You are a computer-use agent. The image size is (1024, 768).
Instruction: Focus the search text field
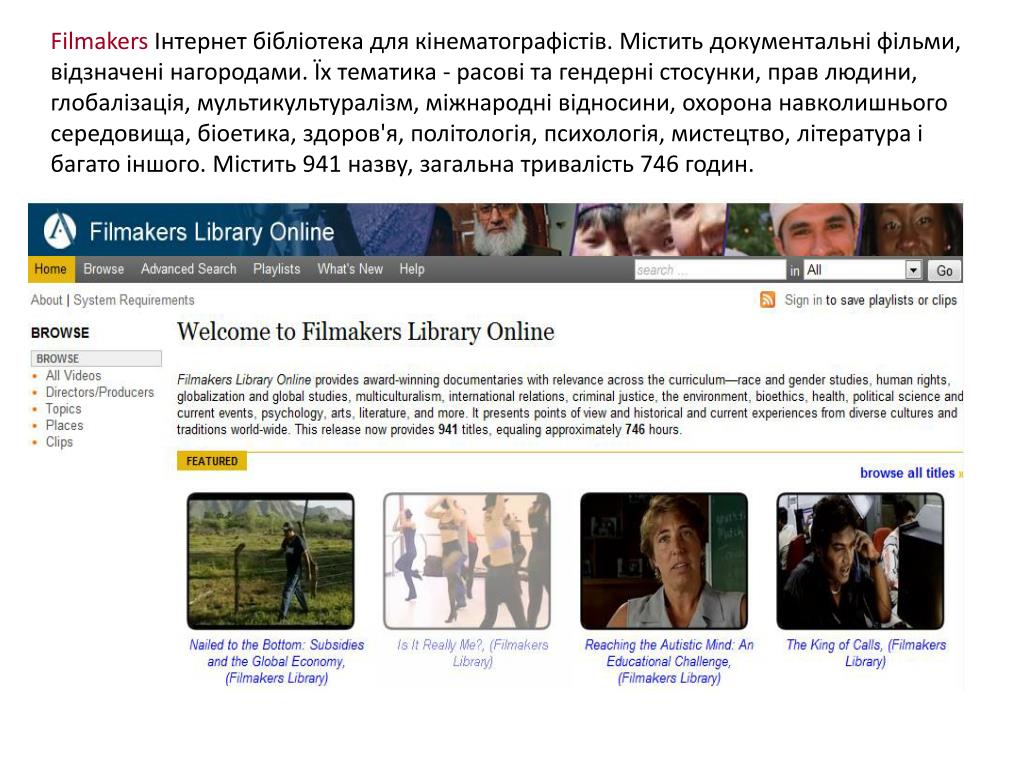pyautogui.click(x=710, y=270)
